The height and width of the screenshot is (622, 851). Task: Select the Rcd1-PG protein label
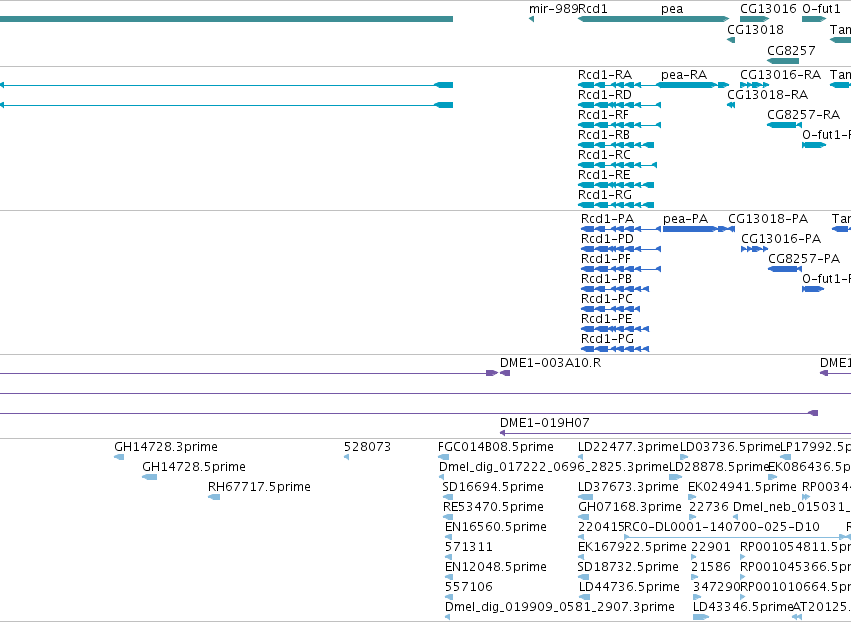pyautogui.click(x=607, y=339)
